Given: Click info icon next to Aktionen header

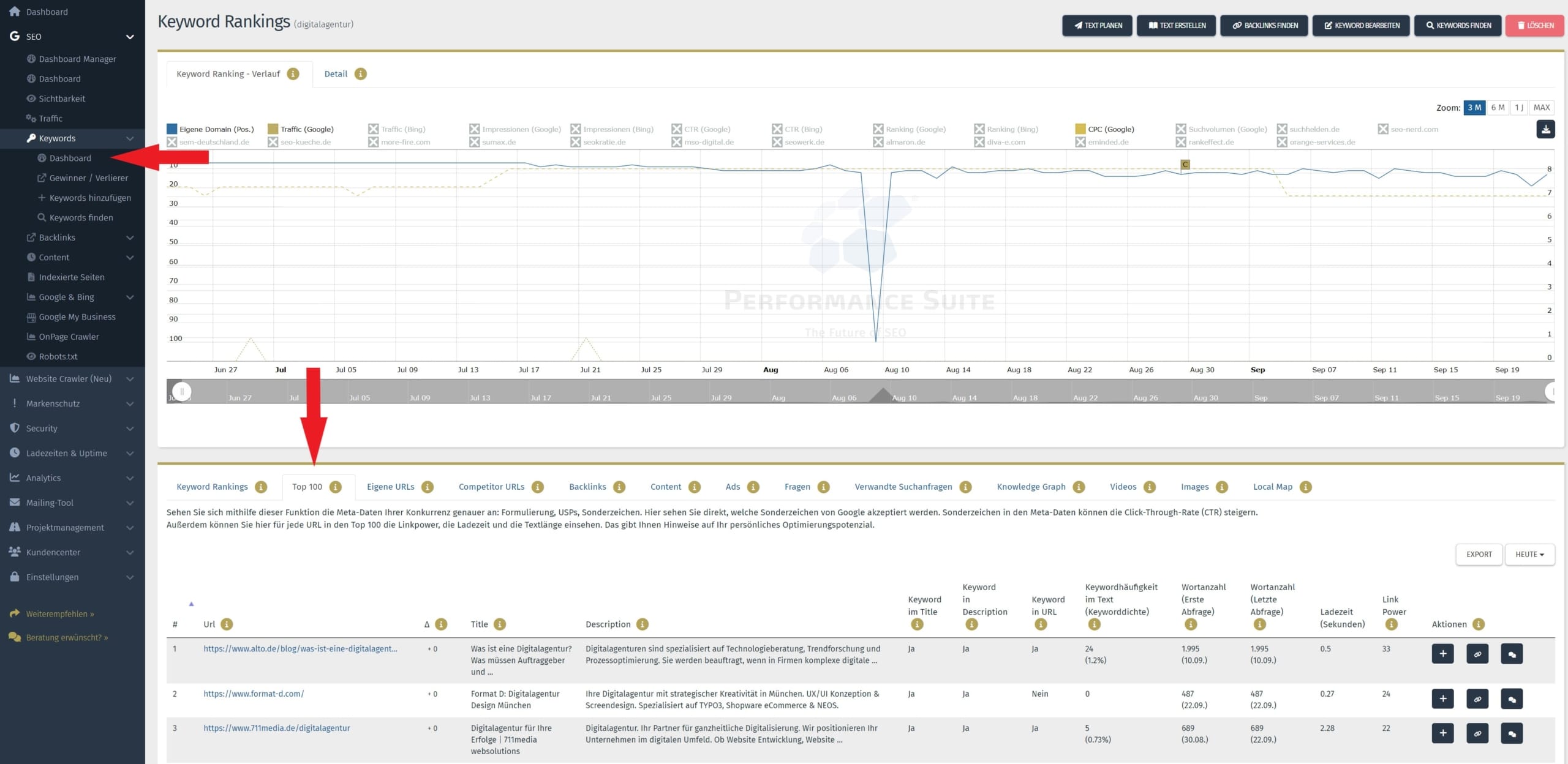Looking at the screenshot, I should pyautogui.click(x=1479, y=624).
